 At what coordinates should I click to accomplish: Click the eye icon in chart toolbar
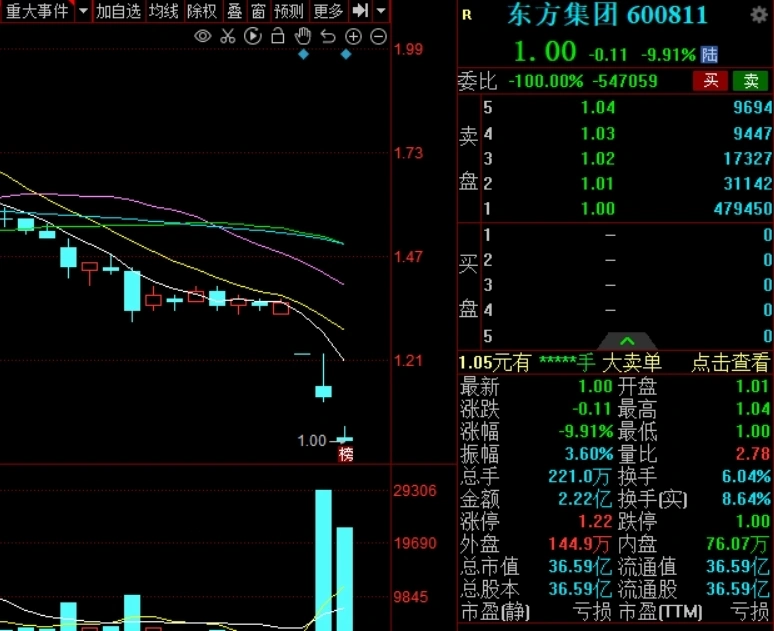(202, 36)
